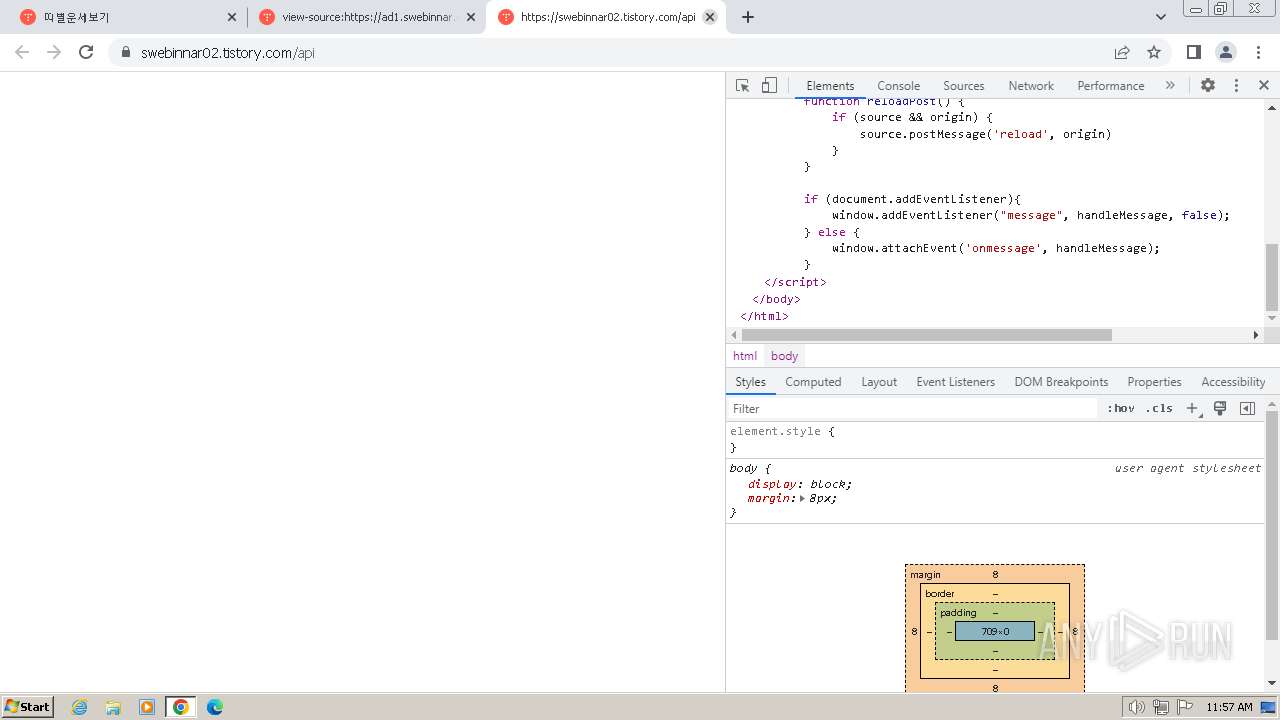Select the html breadcrumb element
Viewport: 1280px width, 720px height.
(x=745, y=356)
